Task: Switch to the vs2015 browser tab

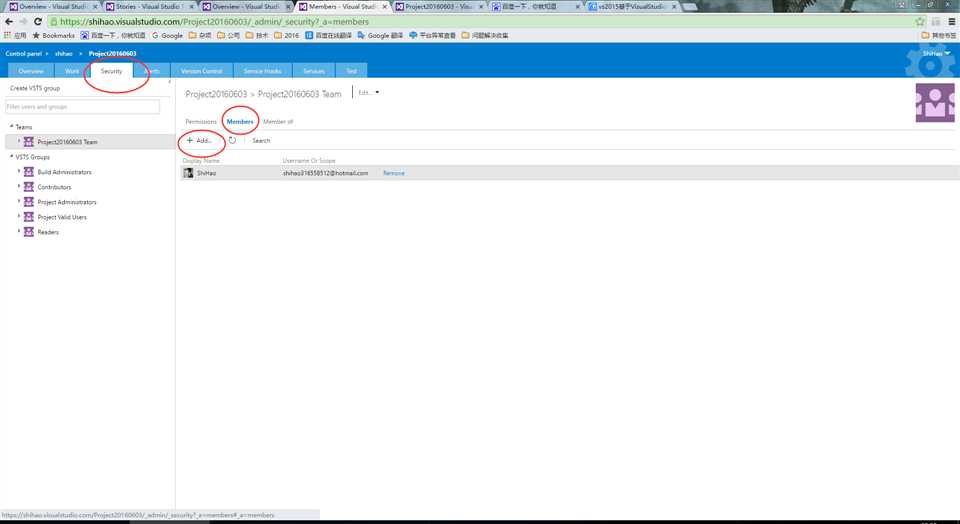Action: [x=632, y=6]
